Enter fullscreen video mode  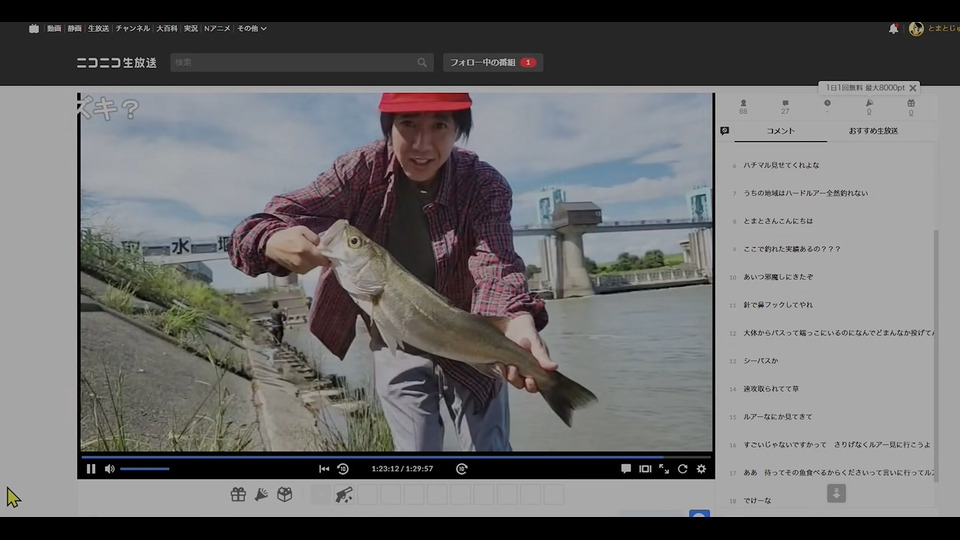tap(664, 468)
